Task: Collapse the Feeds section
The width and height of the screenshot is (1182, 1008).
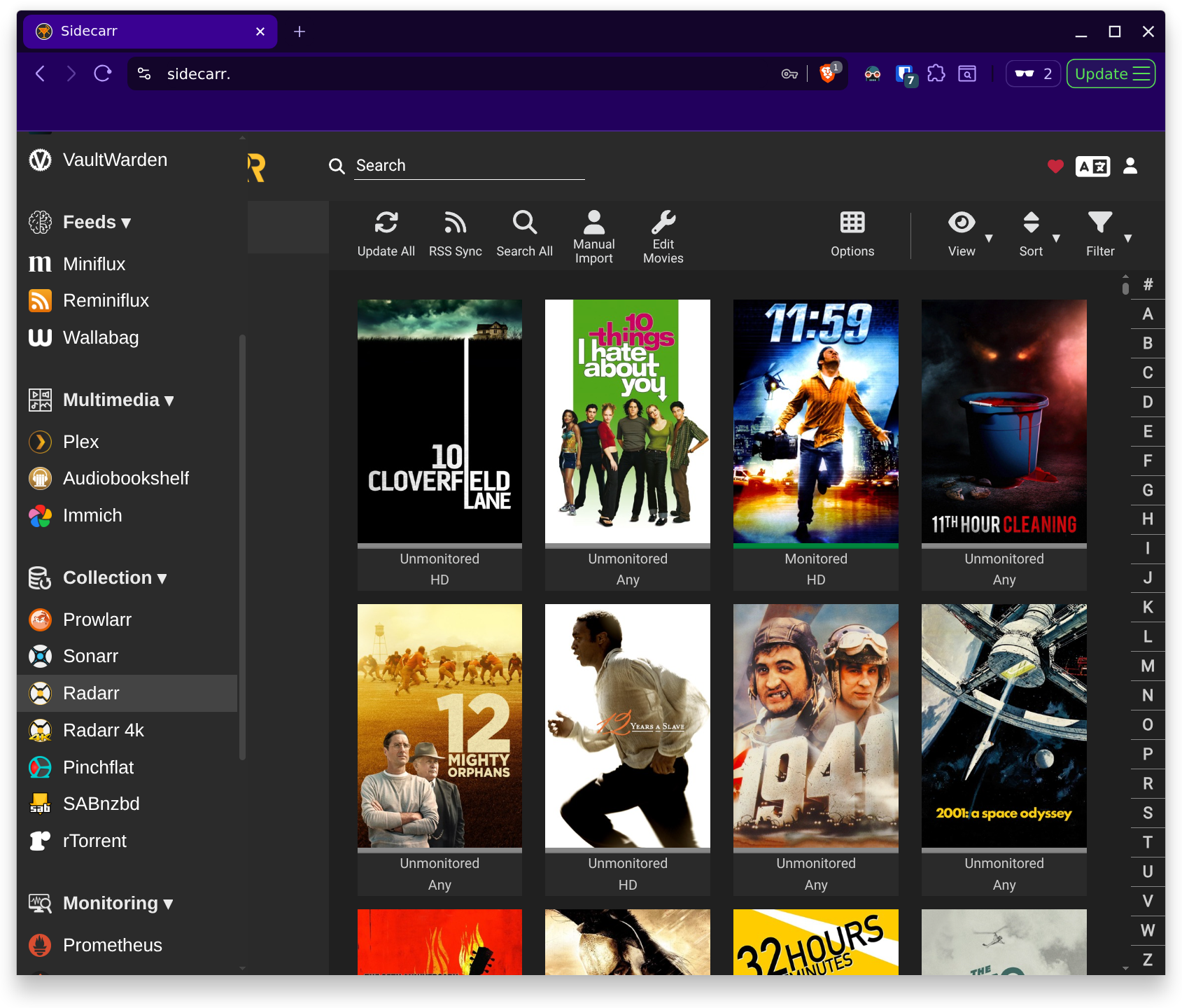Action: pyautogui.click(x=97, y=223)
